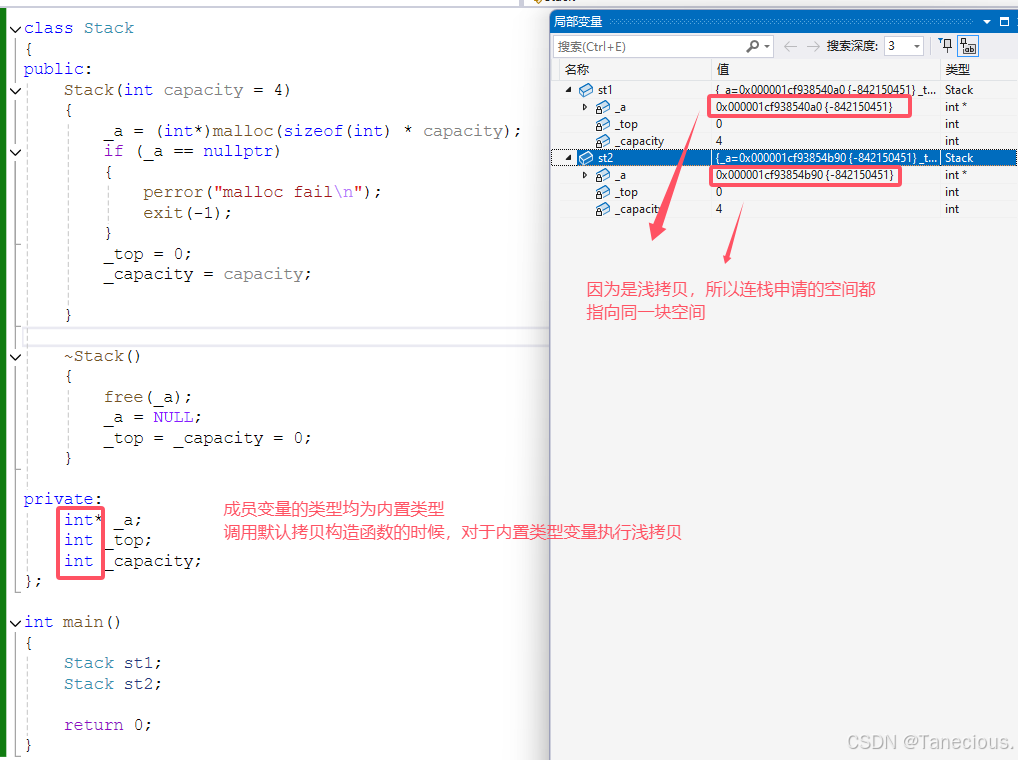Collapse the Stack constructor code block

click(16, 90)
